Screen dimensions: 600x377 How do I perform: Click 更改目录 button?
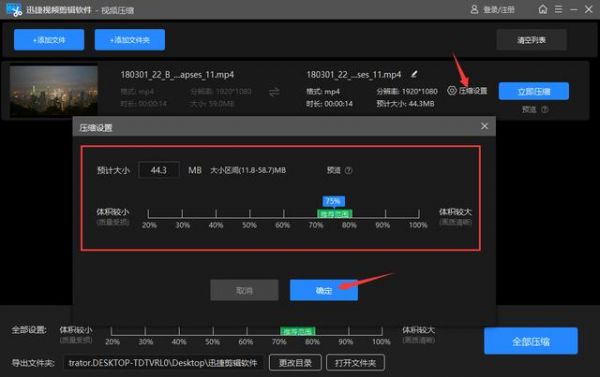(295, 363)
